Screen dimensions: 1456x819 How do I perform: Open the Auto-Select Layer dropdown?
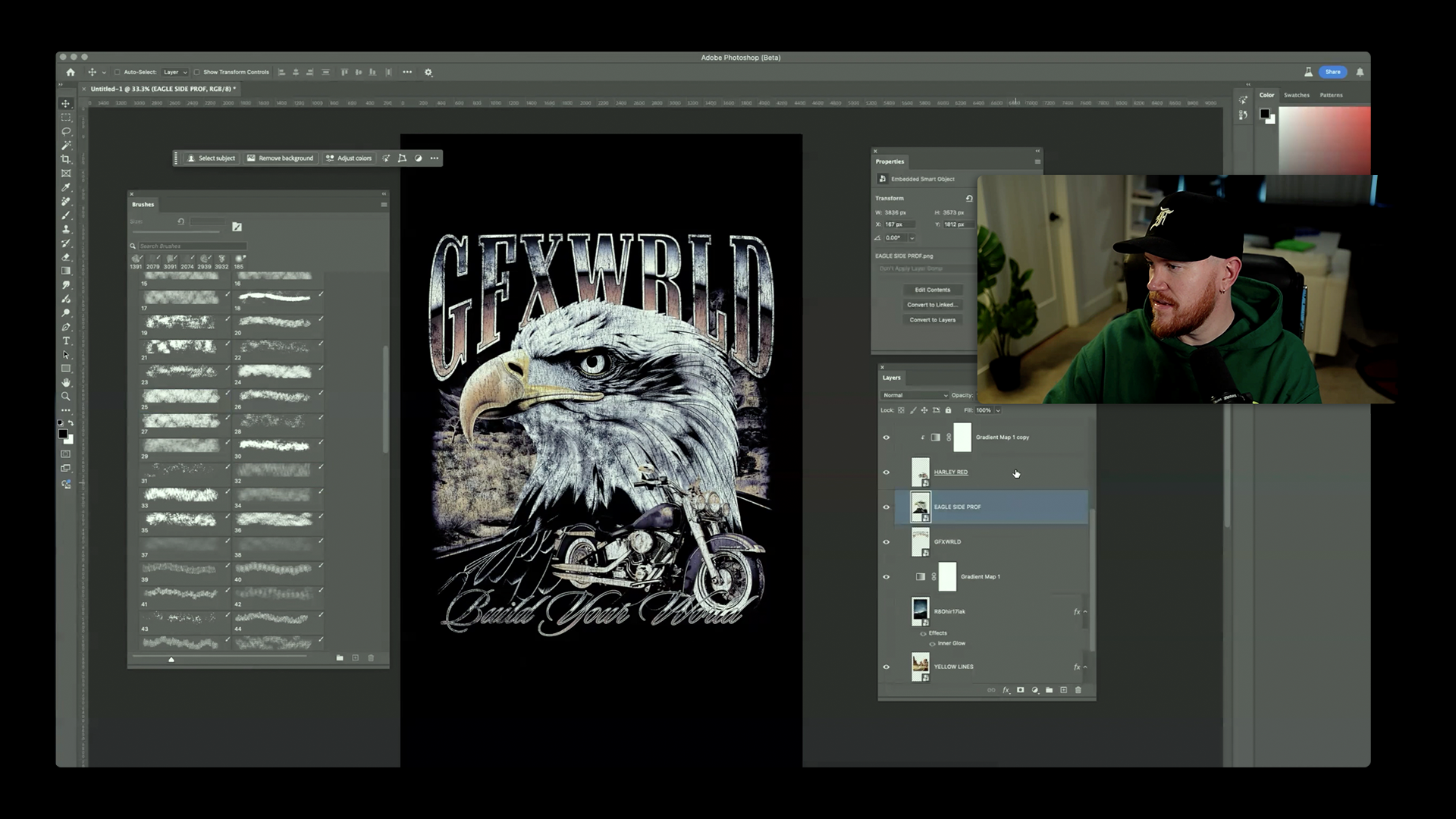(x=175, y=72)
